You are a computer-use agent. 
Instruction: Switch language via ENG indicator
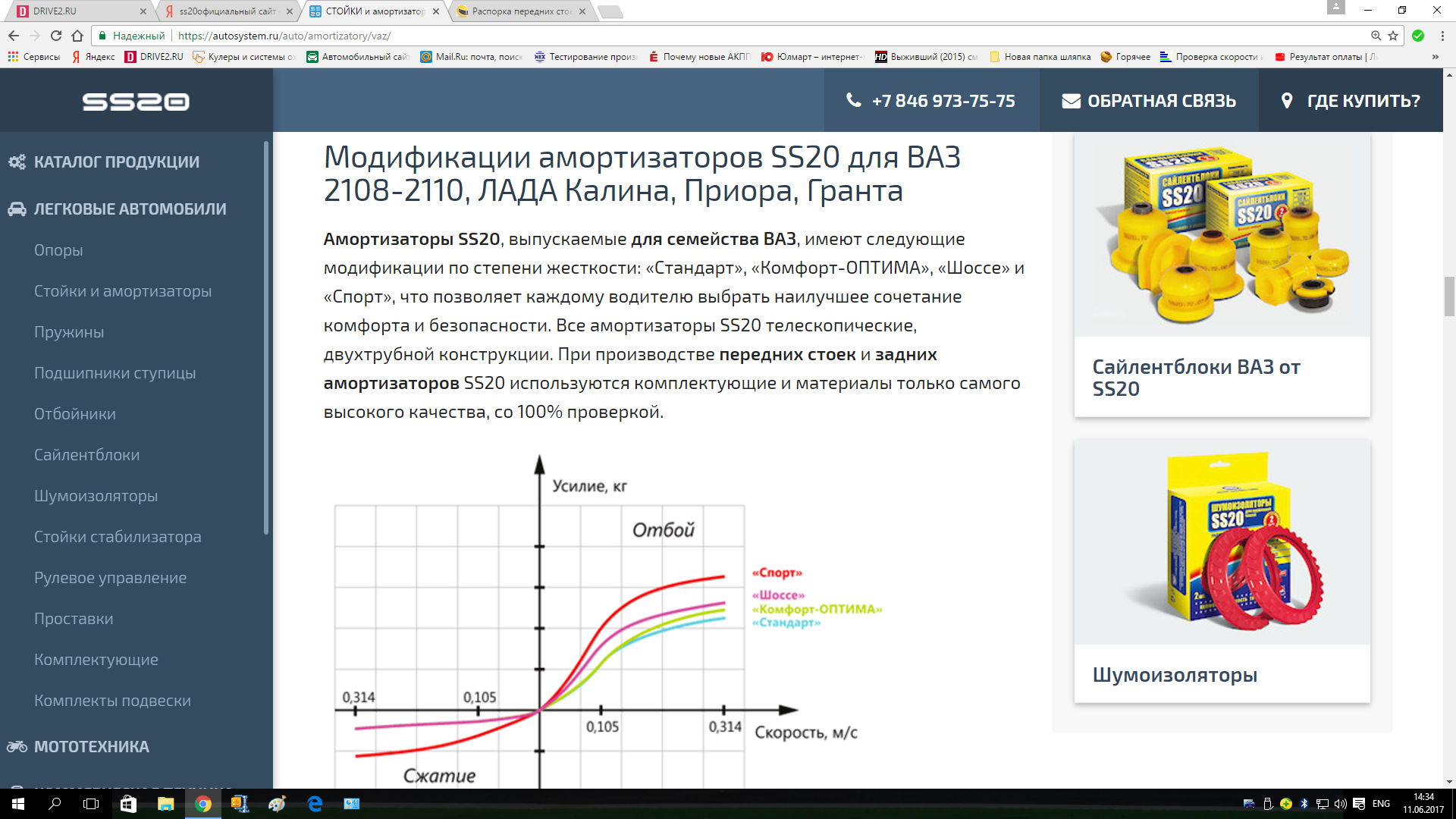click(1381, 804)
